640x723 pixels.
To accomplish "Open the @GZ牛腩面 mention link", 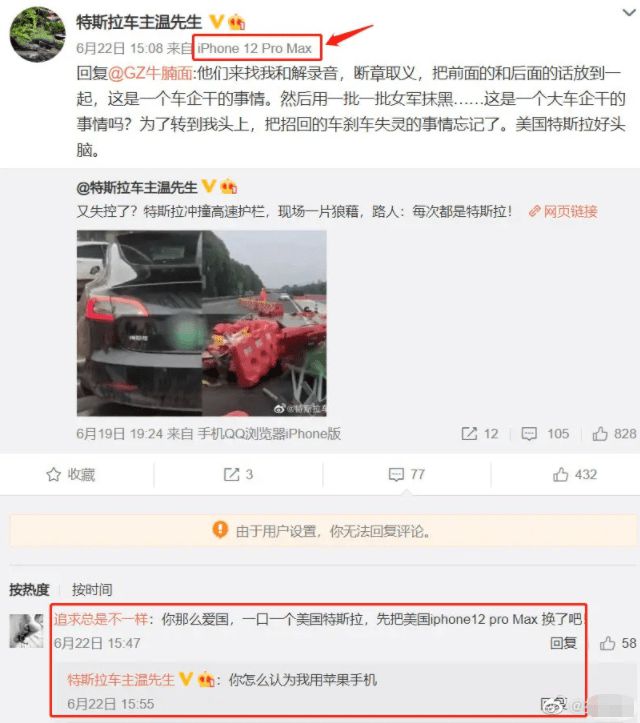I will coord(150,73).
